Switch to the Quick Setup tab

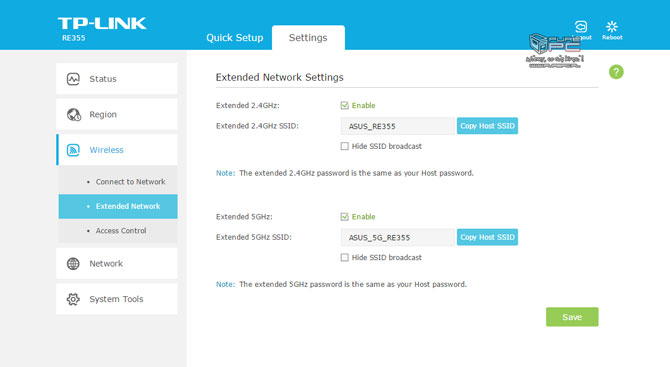coord(235,38)
